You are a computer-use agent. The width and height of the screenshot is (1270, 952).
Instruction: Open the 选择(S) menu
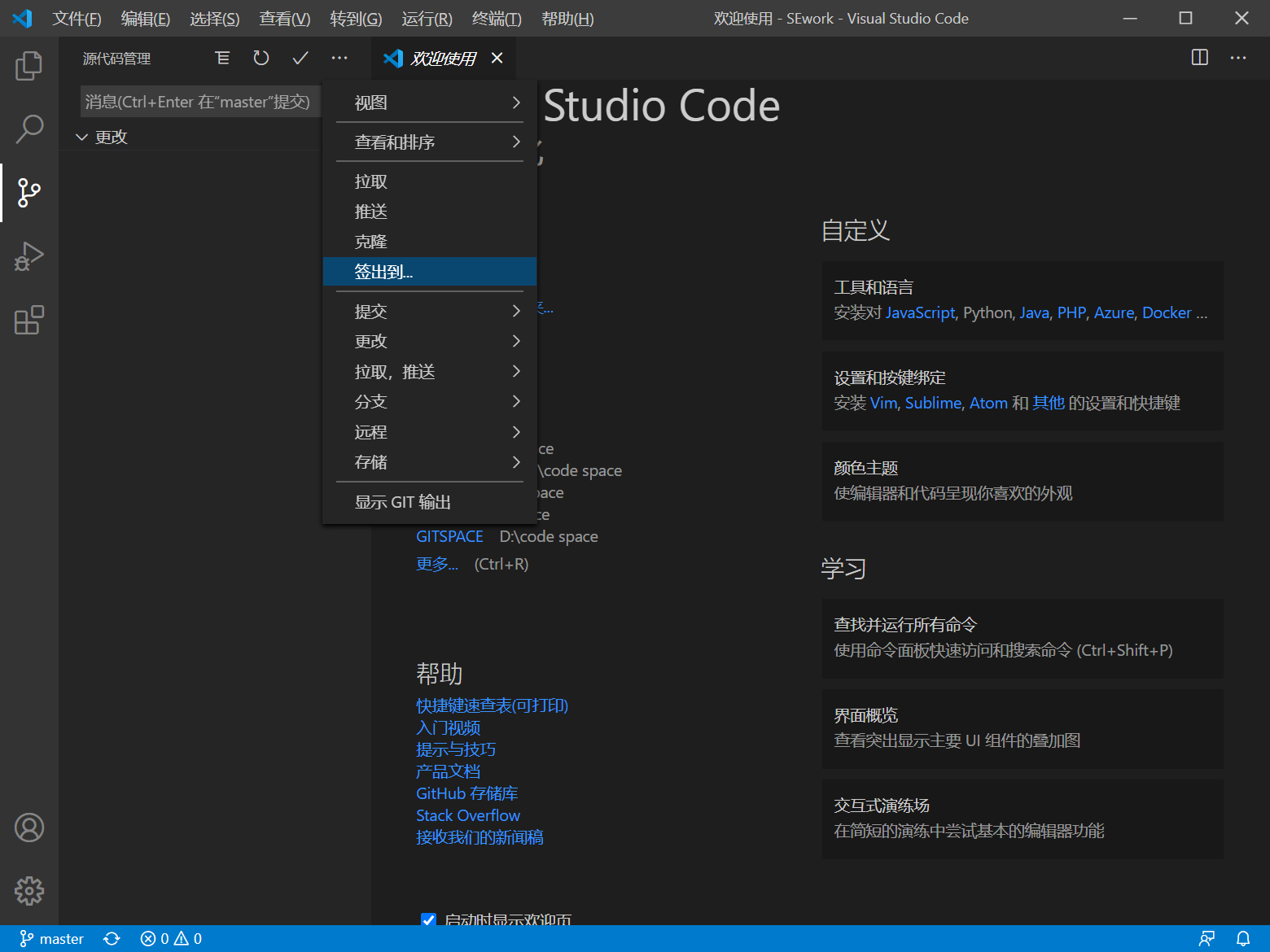215,18
